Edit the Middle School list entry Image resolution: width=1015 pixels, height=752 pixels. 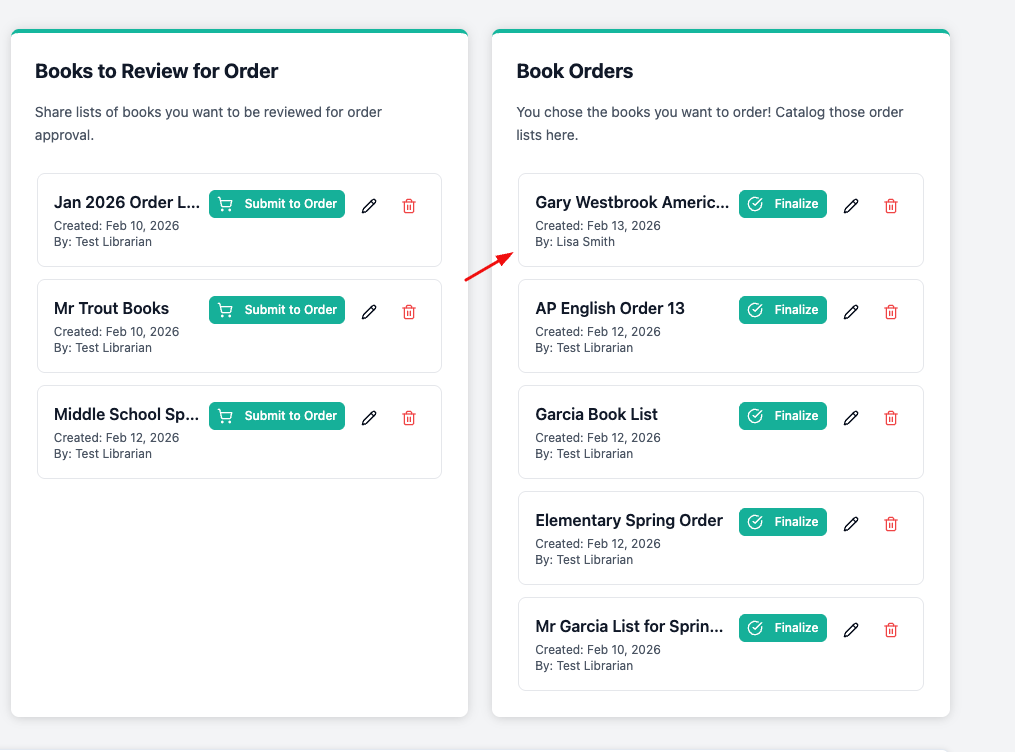click(x=369, y=418)
